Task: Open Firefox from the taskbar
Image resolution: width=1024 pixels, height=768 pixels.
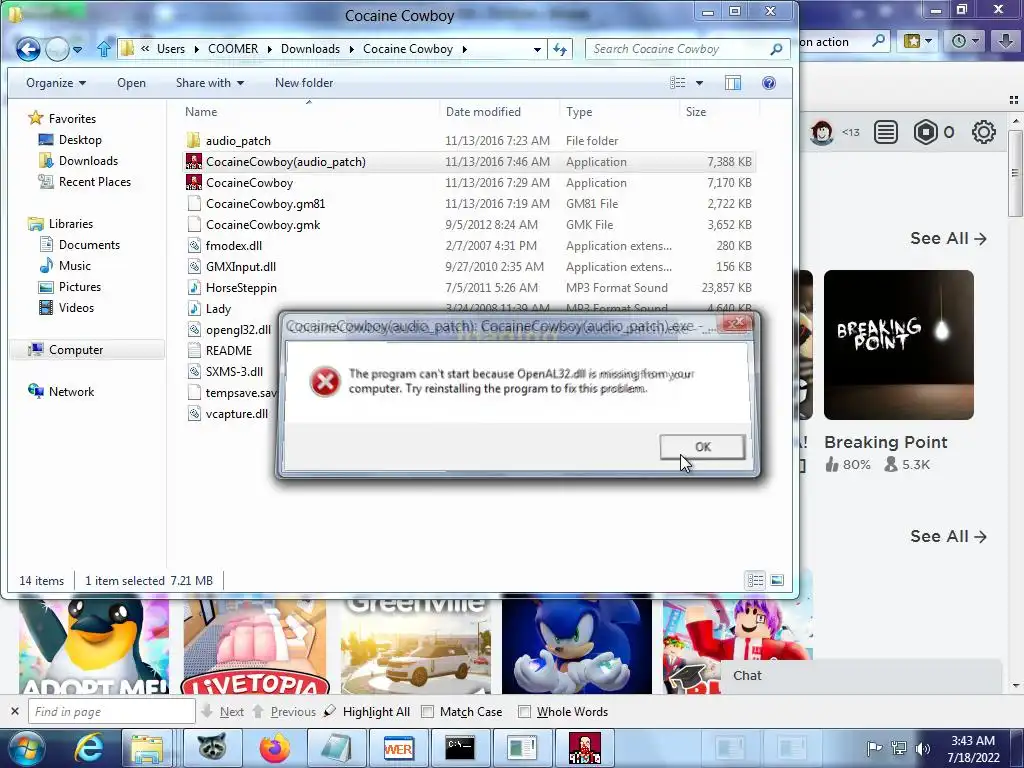Action: click(274, 748)
